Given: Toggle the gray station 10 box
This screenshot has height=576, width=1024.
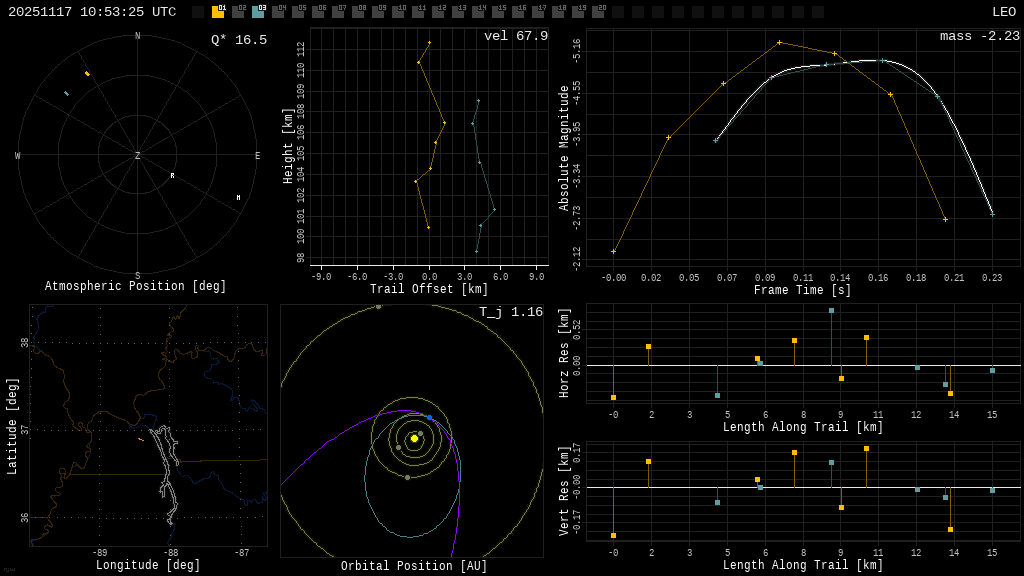Looking at the screenshot, I should tap(398, 12).
